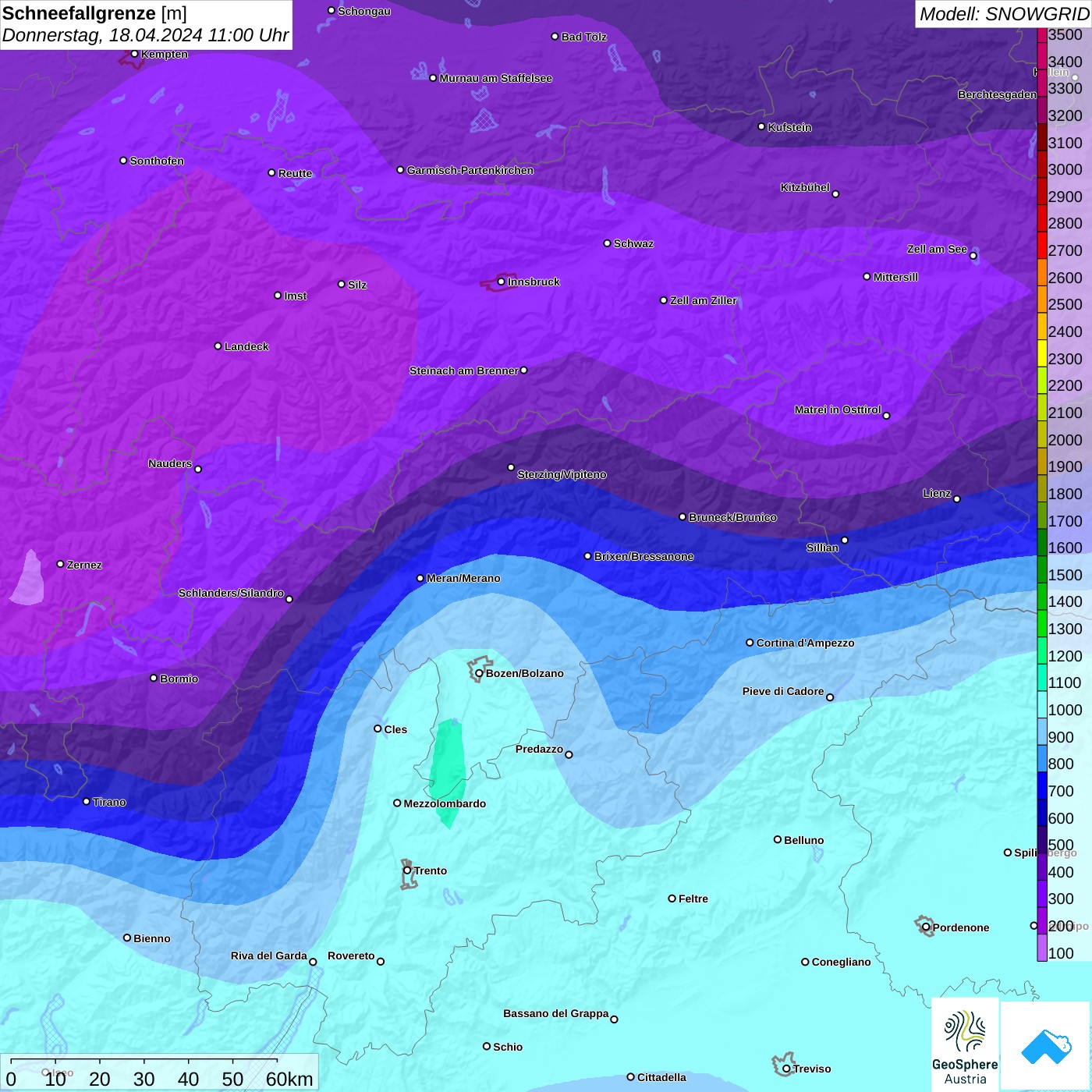Viewport: 1092px width, 1092px height.
Task: Click the 'Steinach am Brenner' label
Action: coord(463,370)
